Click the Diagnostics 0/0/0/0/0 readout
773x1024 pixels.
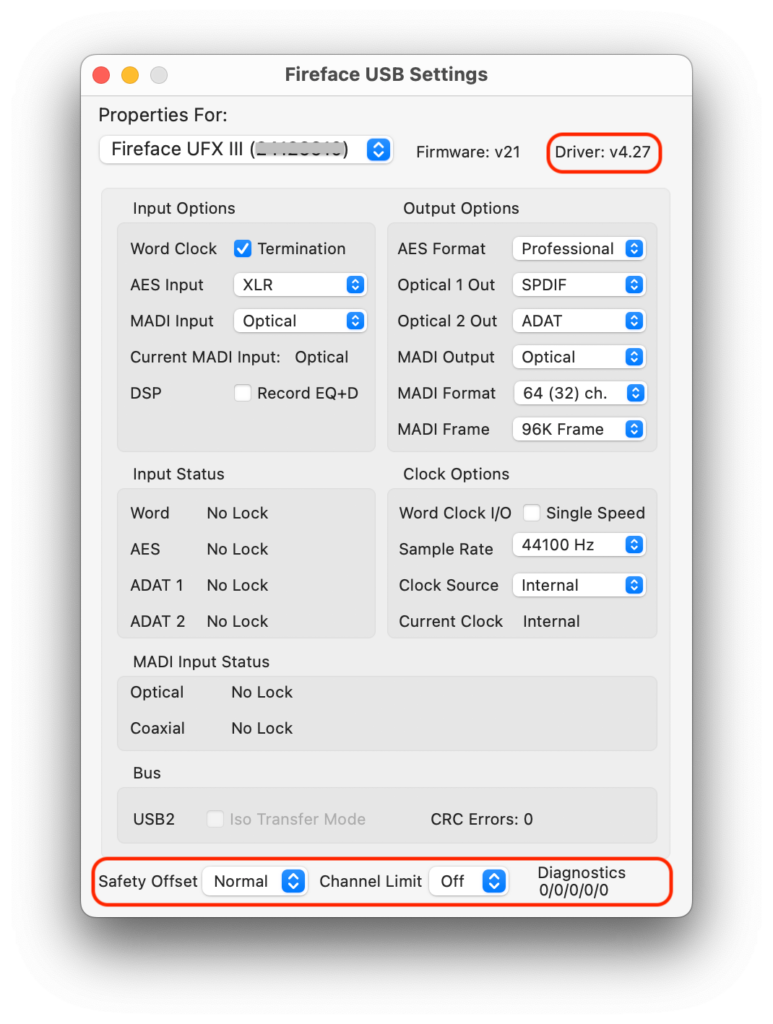[581, 881]
